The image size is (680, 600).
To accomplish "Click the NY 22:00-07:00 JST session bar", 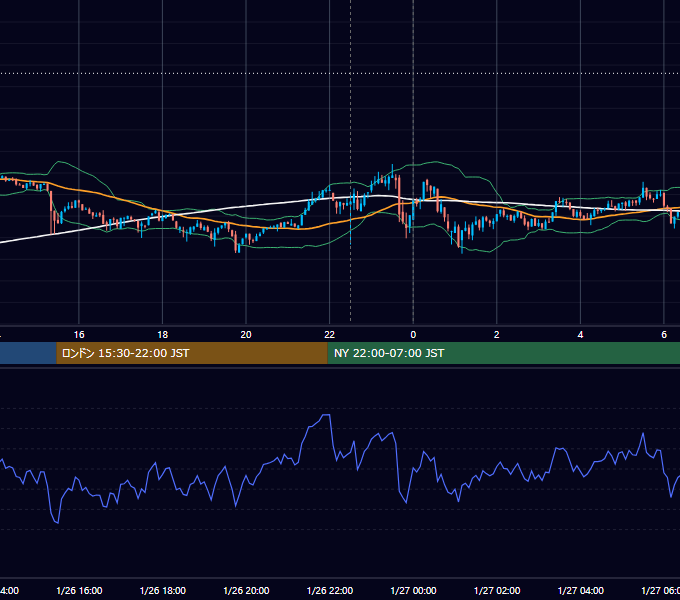I will point(503,353).
